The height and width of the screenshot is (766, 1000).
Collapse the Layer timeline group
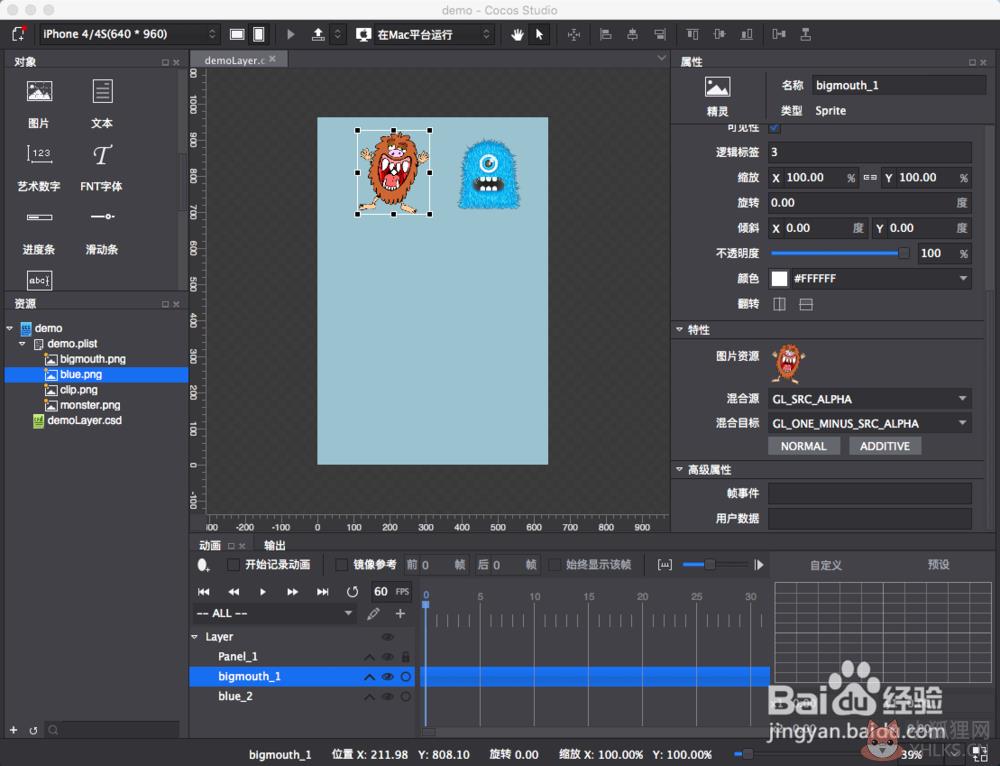point(195,637)
